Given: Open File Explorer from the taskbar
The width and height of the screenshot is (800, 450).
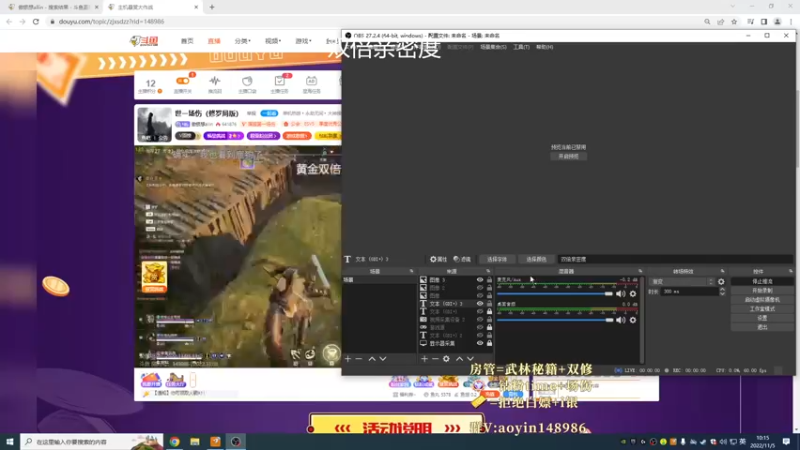Looking at the screenshot, I should point(195,442).
